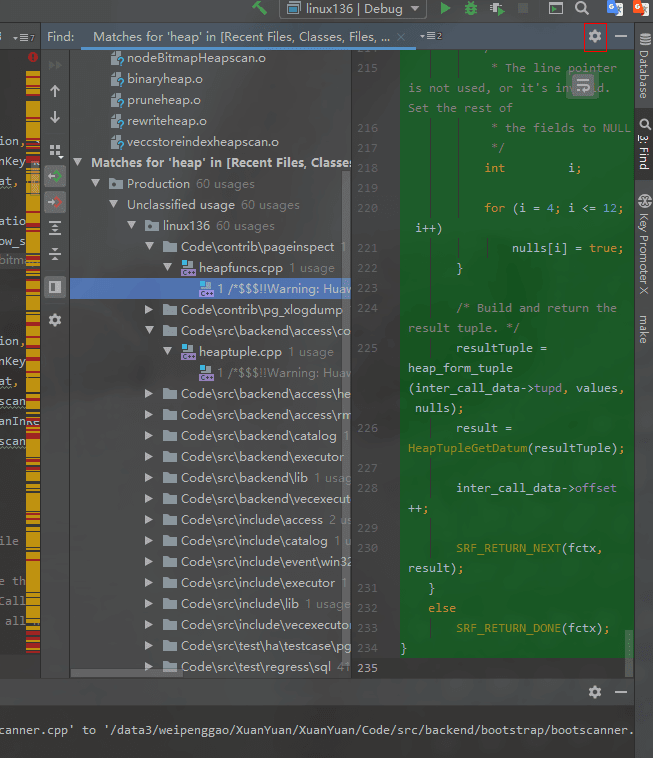Collapse the Unclassified usage node
Screen dimensions: 653x758
tap(114, 204)
